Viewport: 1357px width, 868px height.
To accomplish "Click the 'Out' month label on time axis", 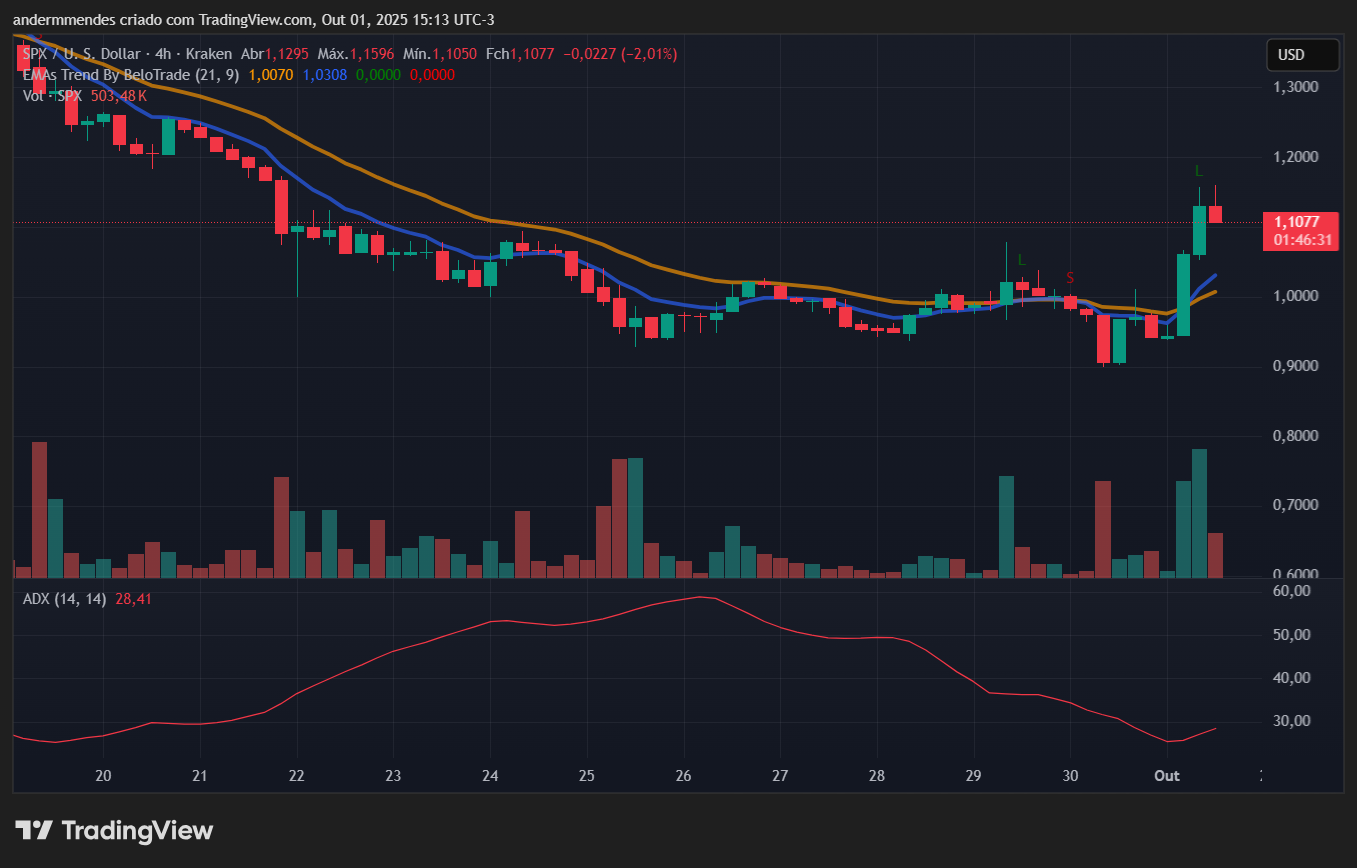I will (1167, 776).
